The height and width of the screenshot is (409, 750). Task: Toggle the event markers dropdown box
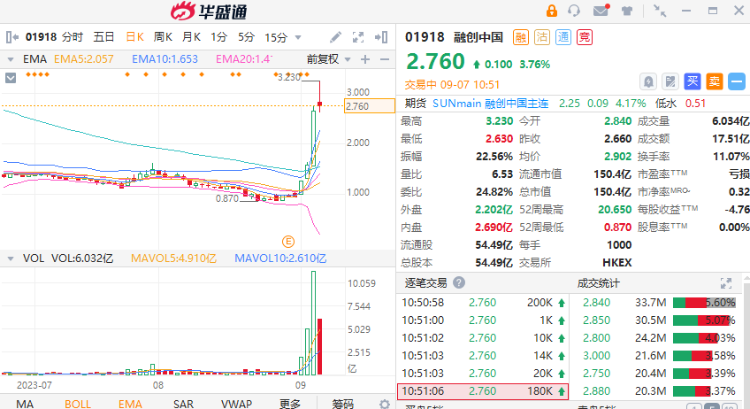pos(11,77)
